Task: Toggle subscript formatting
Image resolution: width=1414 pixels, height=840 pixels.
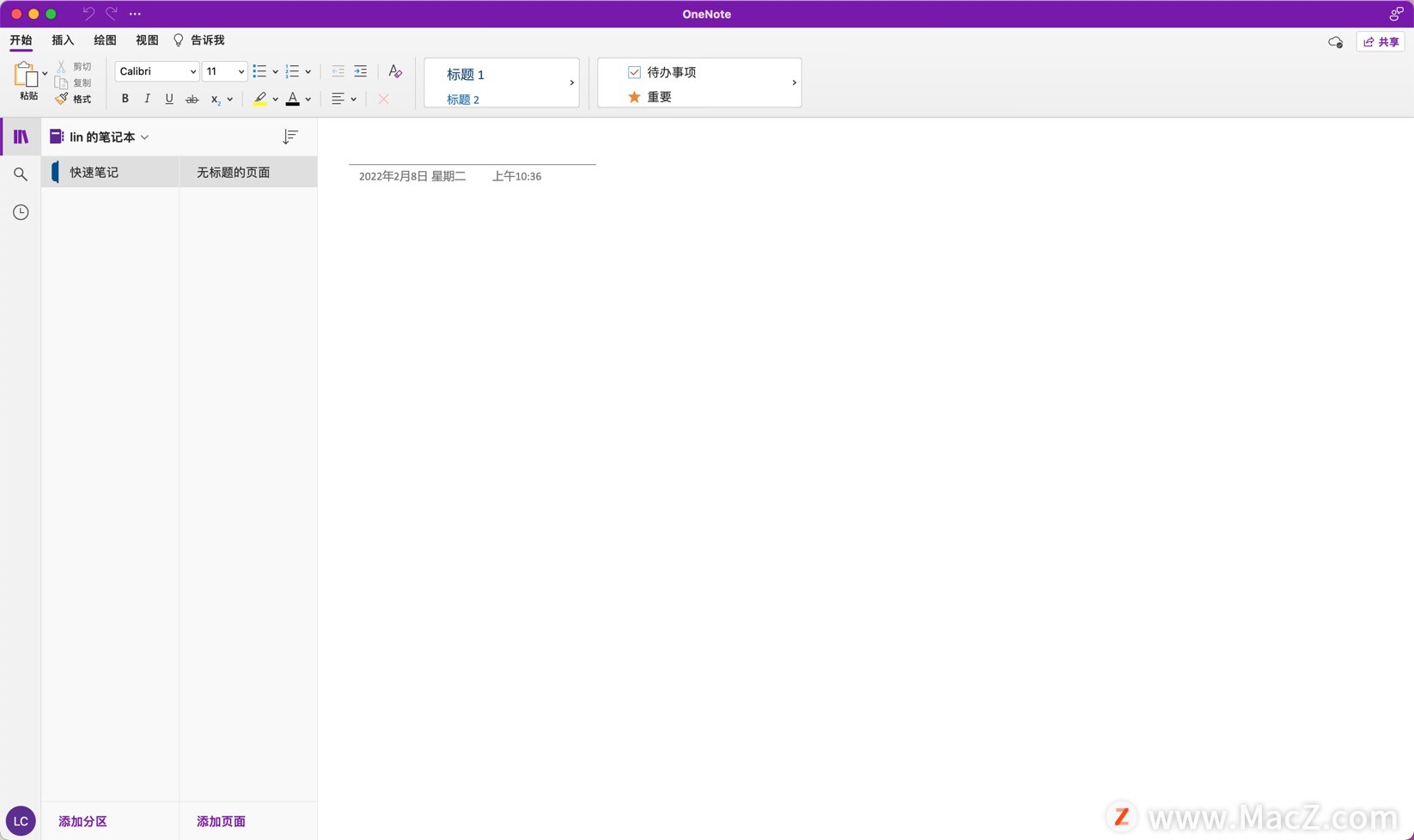Action: click(216, 100)
